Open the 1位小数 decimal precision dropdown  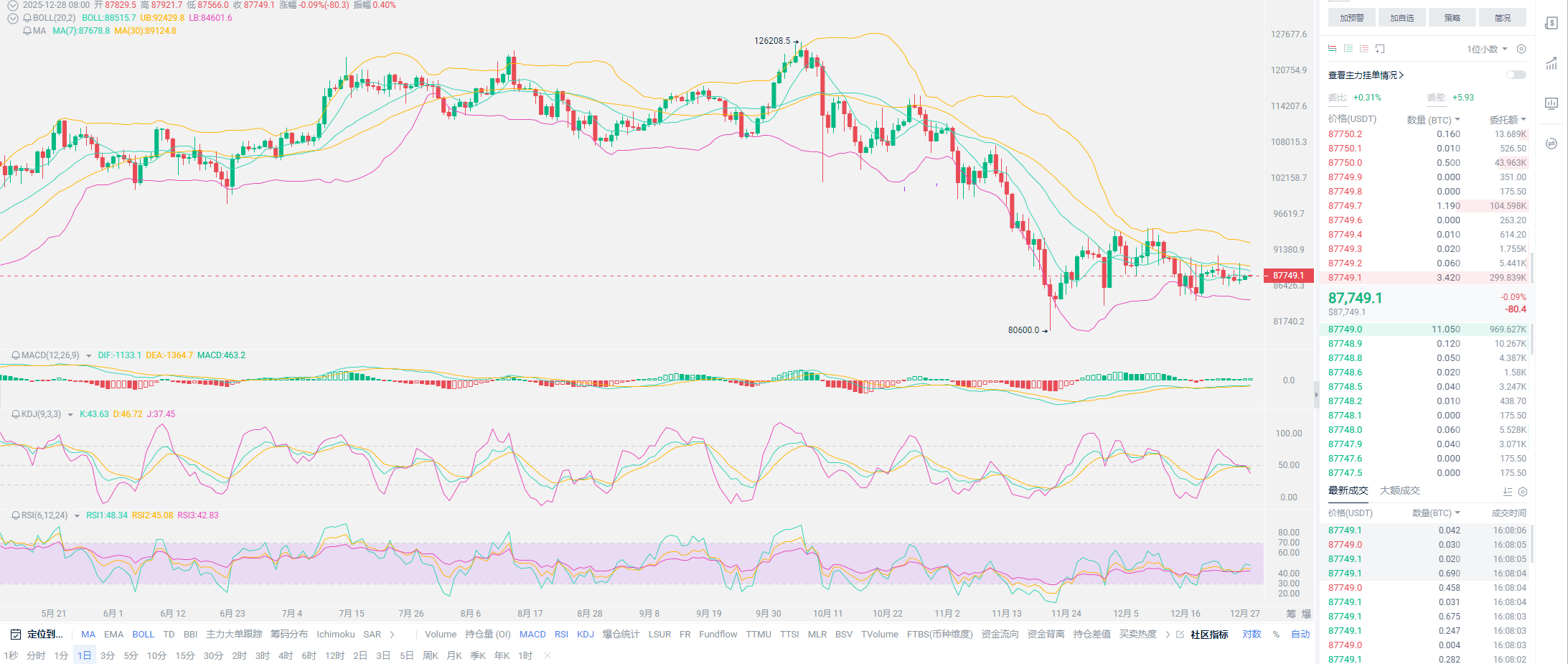pos(1487,49)
